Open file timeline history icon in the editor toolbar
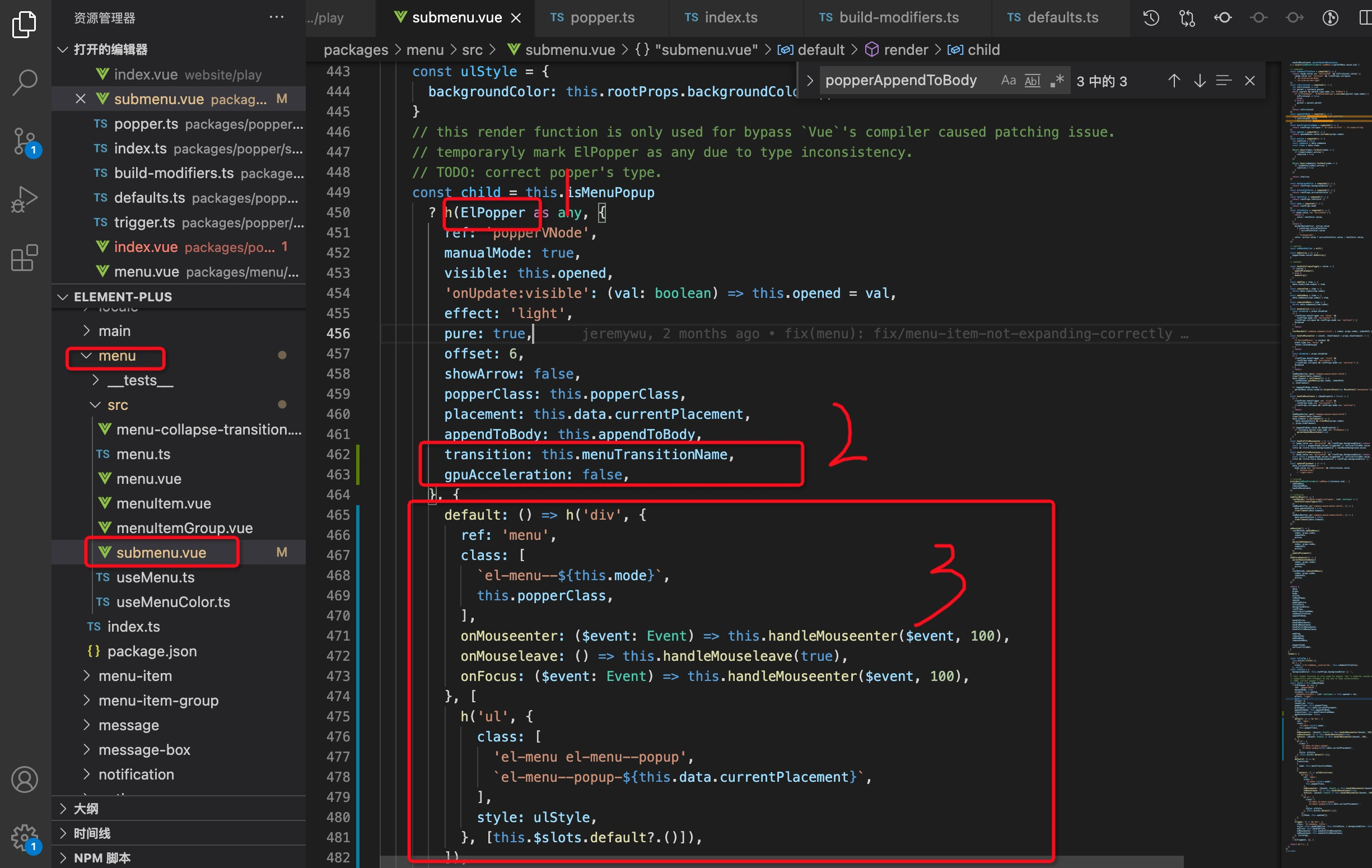1372x868 pixels. pyautogui.click(x=1151, y=18)
